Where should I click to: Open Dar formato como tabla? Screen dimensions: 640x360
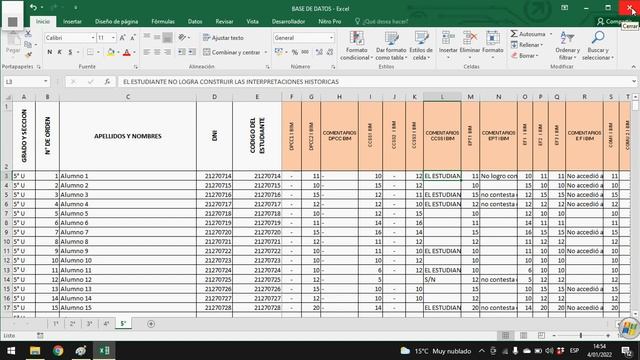[391, 45]
